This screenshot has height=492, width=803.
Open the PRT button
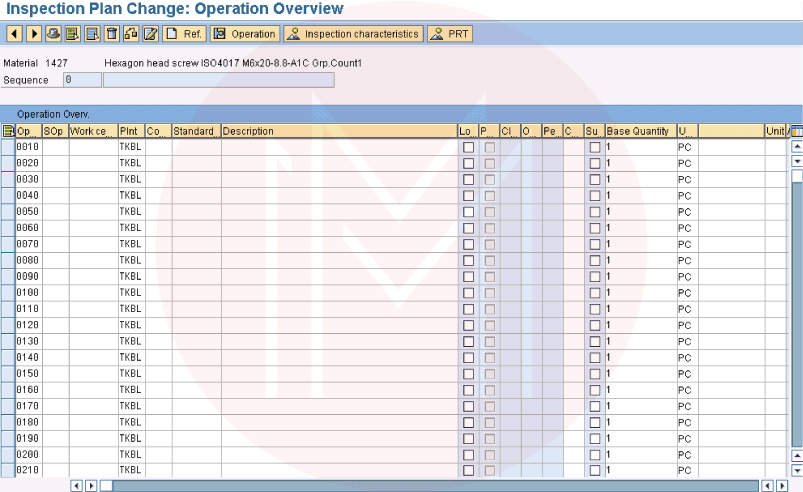(450, 34)
